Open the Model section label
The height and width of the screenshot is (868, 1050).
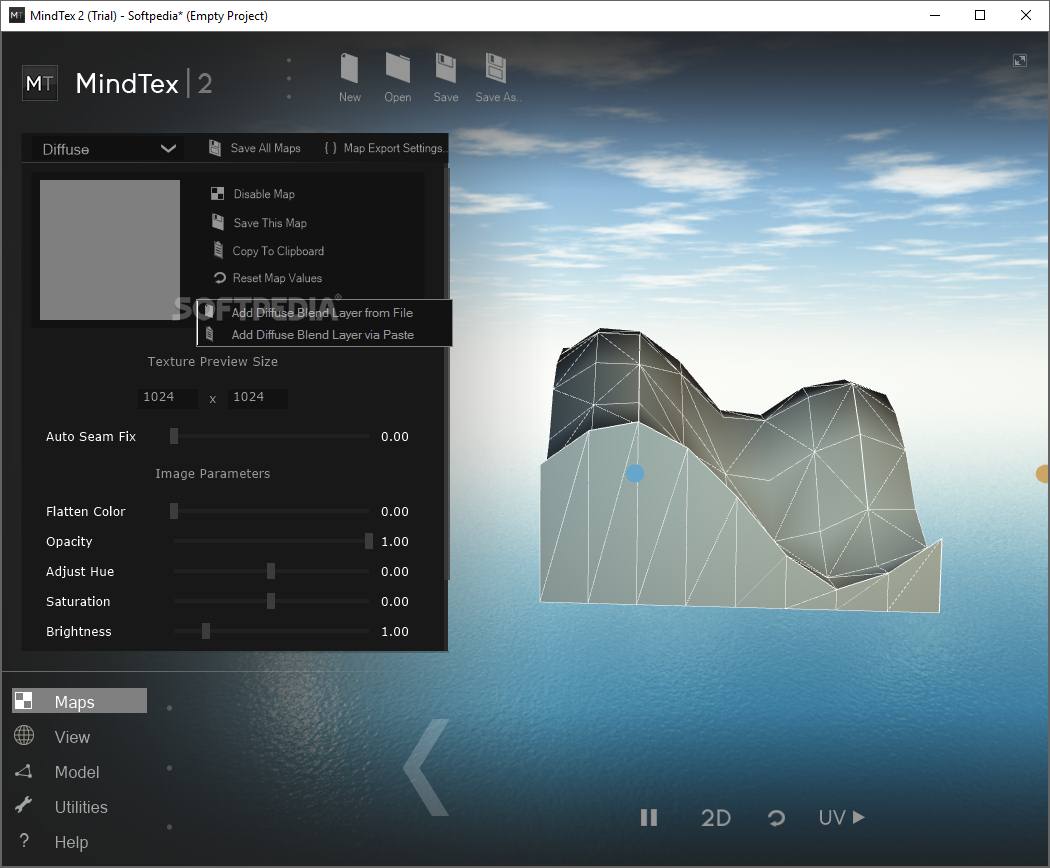pos(77,772)
